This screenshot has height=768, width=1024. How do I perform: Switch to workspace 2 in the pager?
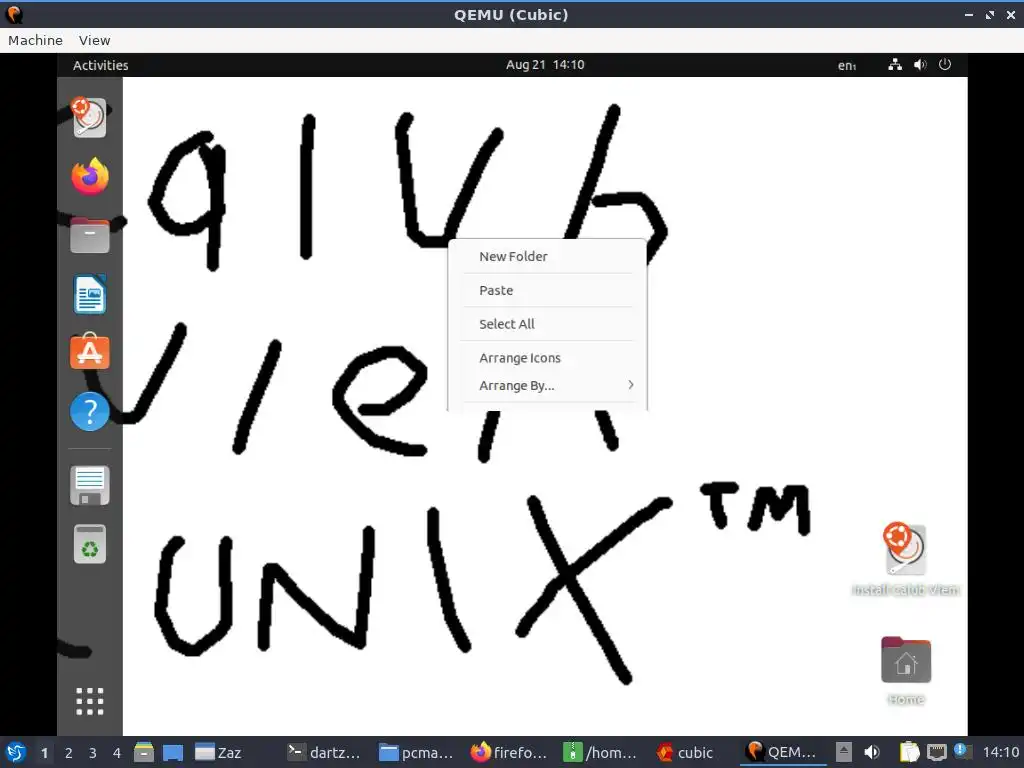click(x=69, y=753)
